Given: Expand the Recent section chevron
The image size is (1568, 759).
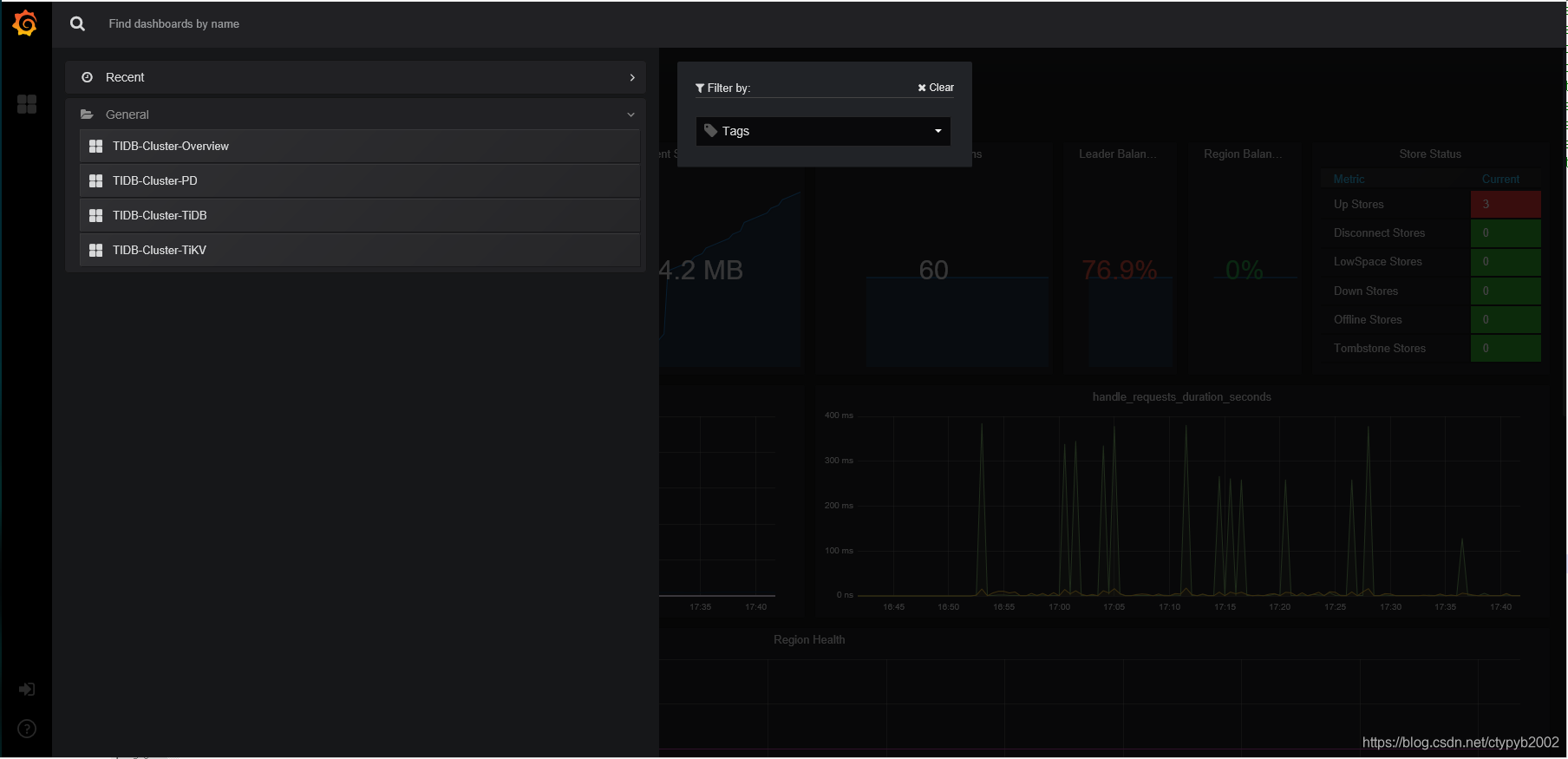Looking at the screenshot, I should (x=632, y=77).
